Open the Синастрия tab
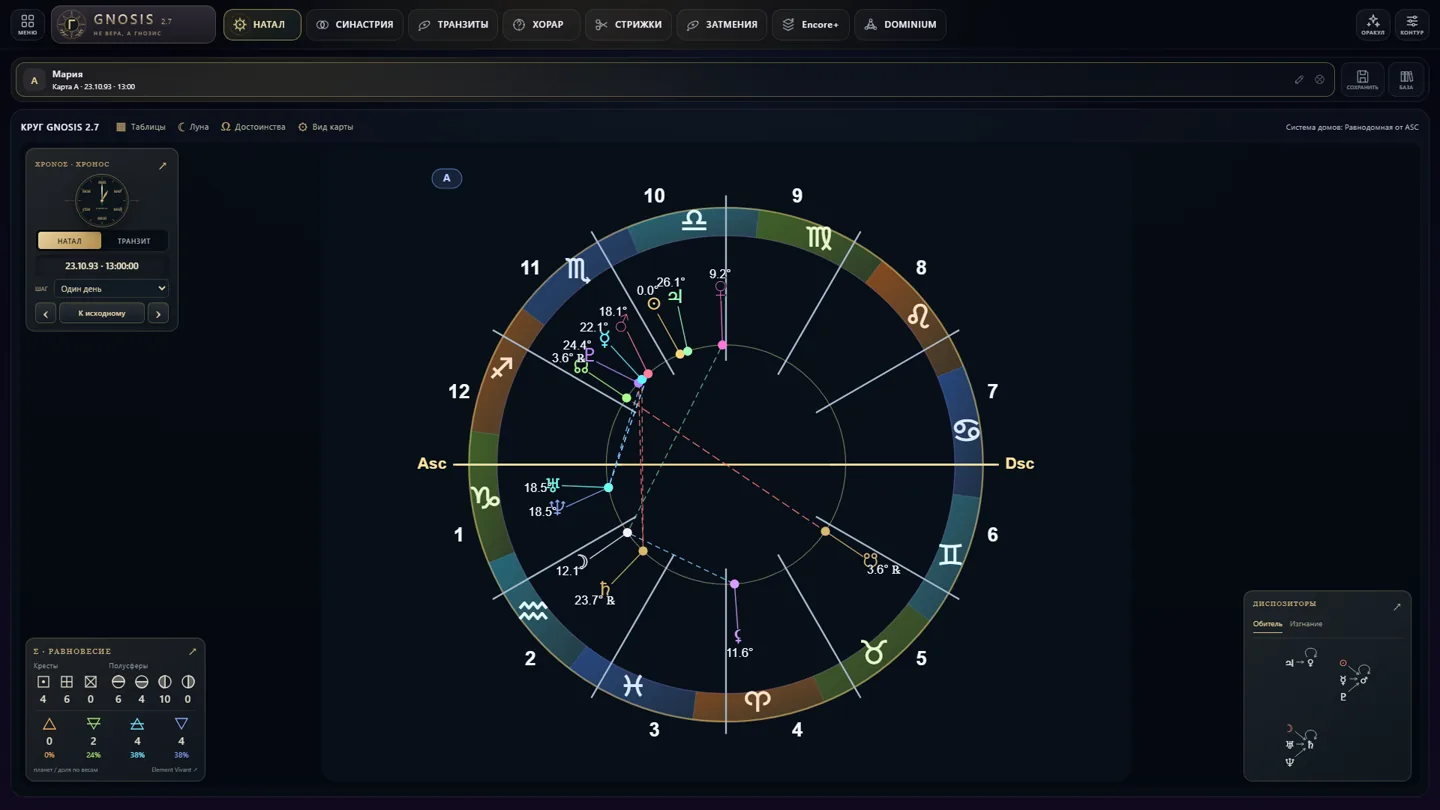This screenshot has width=1440, height=810. 355,24
